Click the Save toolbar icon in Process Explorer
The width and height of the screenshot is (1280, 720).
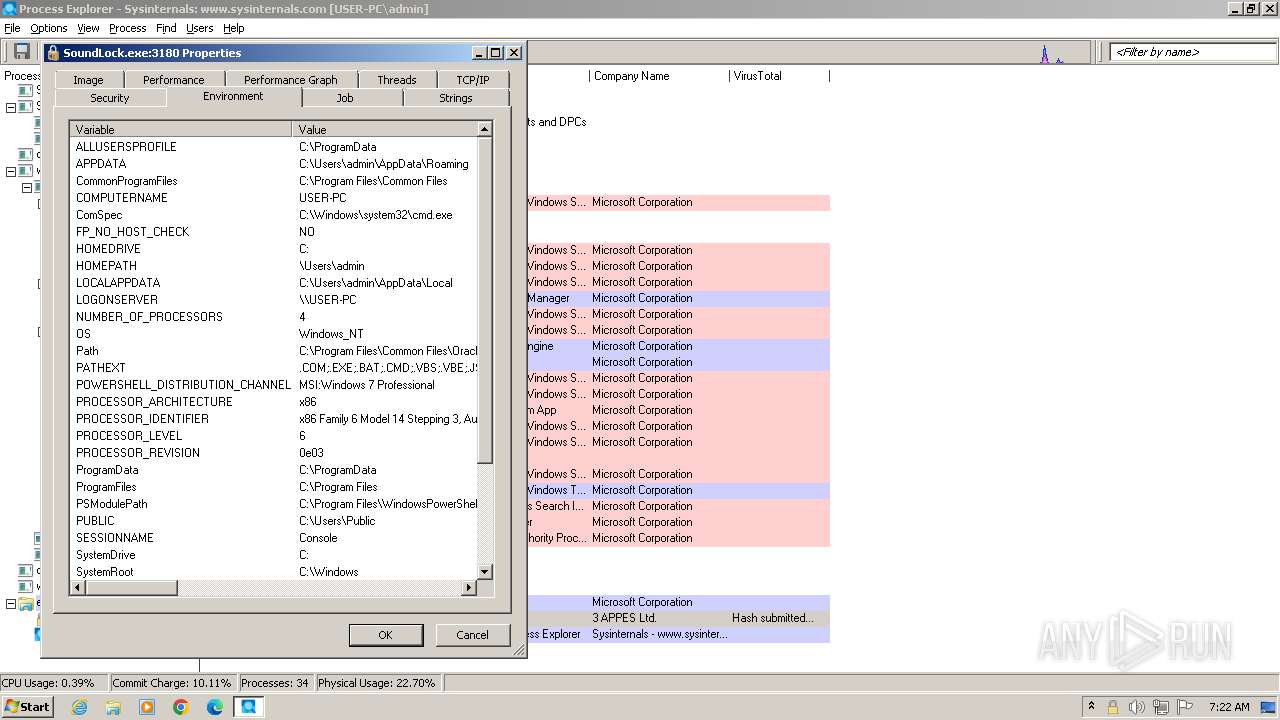(x=21, y=52)
